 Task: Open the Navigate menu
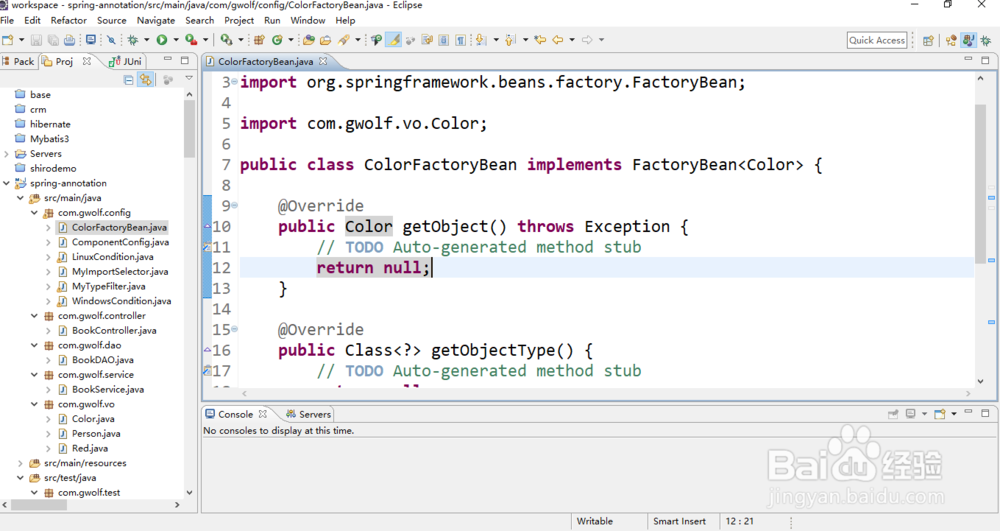point(156,20)
